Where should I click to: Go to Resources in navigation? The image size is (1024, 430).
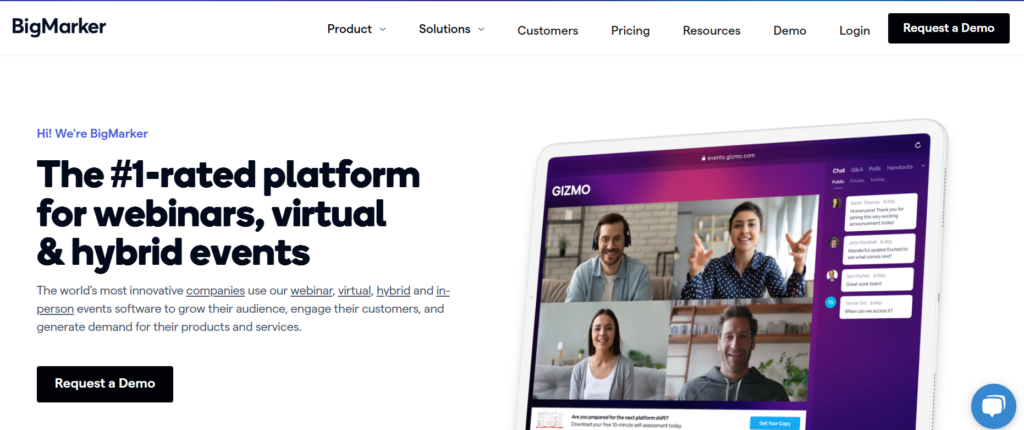coord(711,31)
